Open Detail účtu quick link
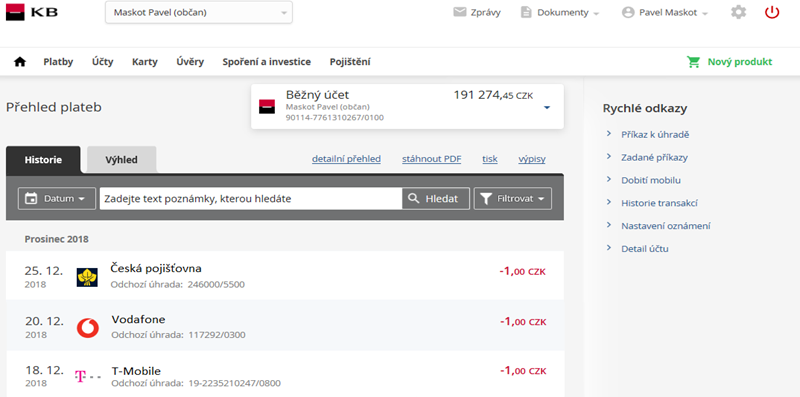The image size is (800, 397). [645, 249]
